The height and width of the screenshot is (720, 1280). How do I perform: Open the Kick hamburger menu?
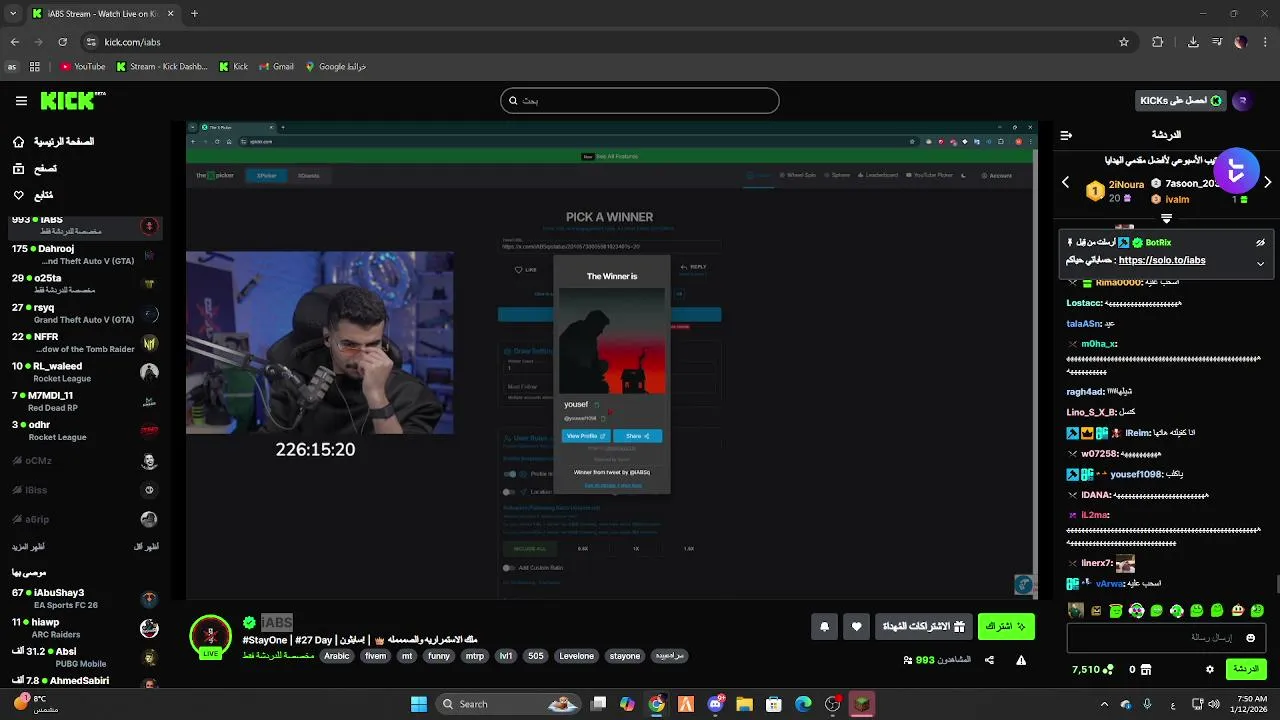click(x=21, y=101)
